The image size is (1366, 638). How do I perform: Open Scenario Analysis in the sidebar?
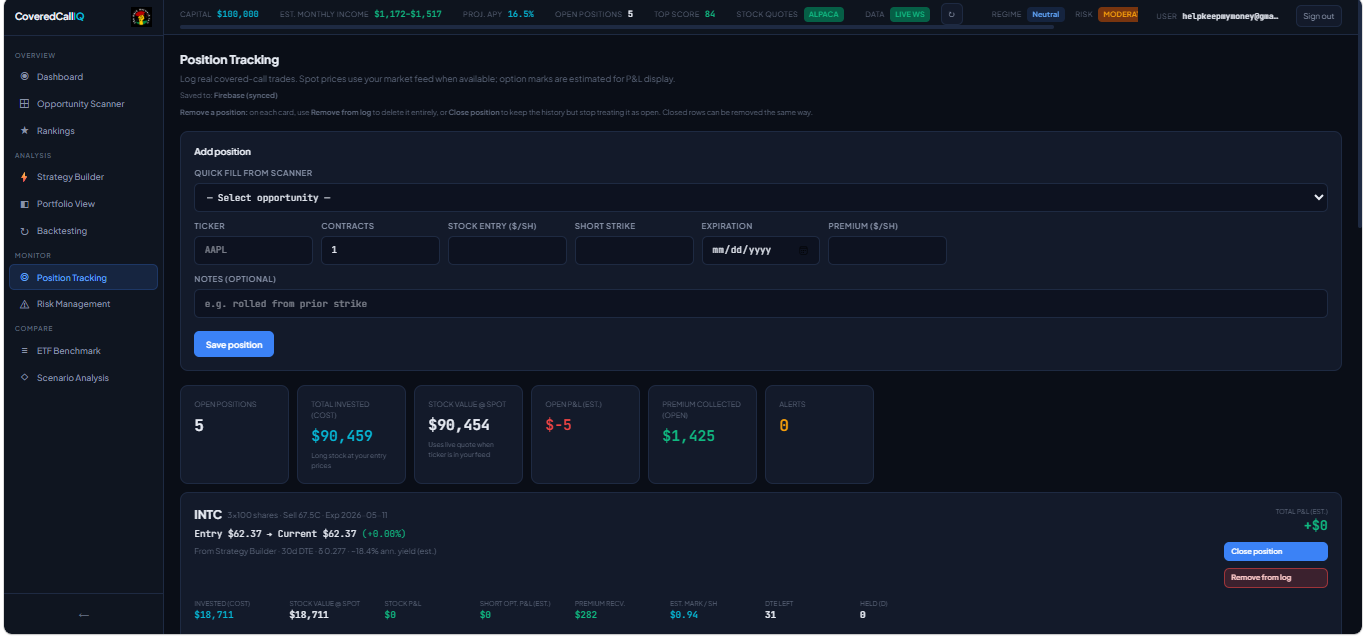[72, 378]
